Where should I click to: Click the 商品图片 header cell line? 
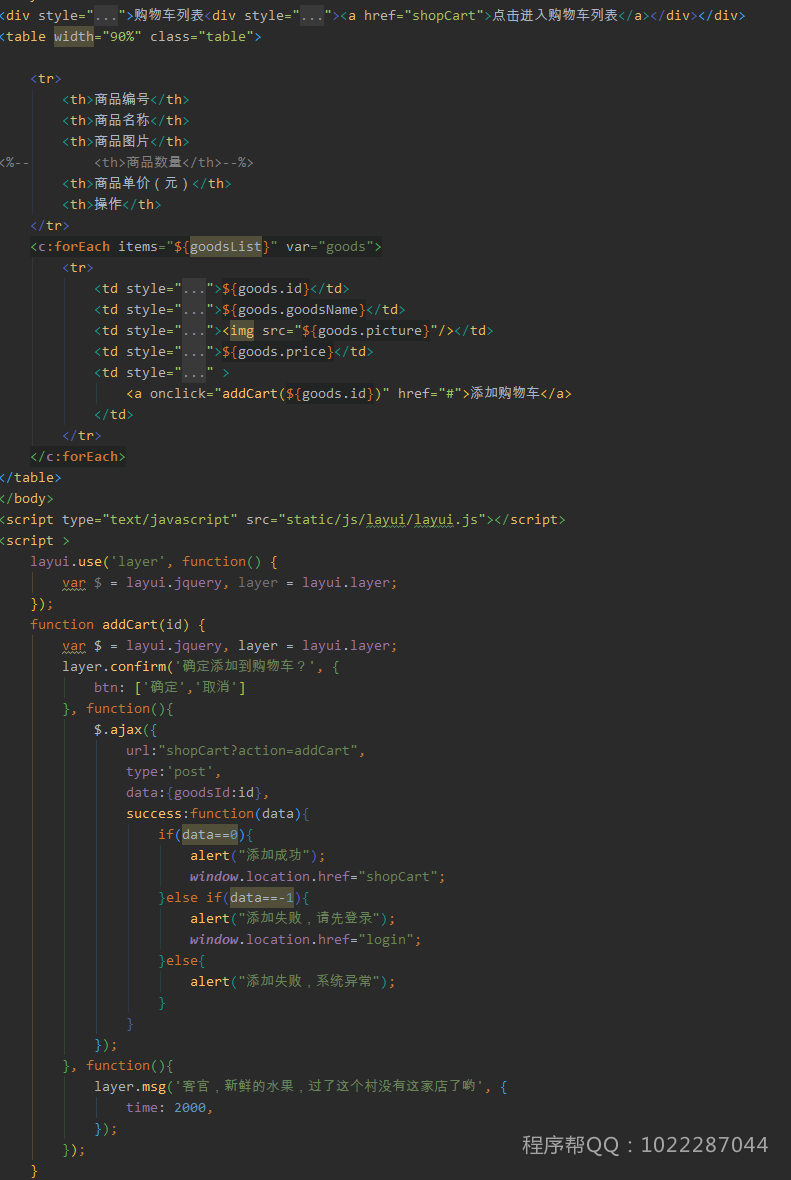126,141
